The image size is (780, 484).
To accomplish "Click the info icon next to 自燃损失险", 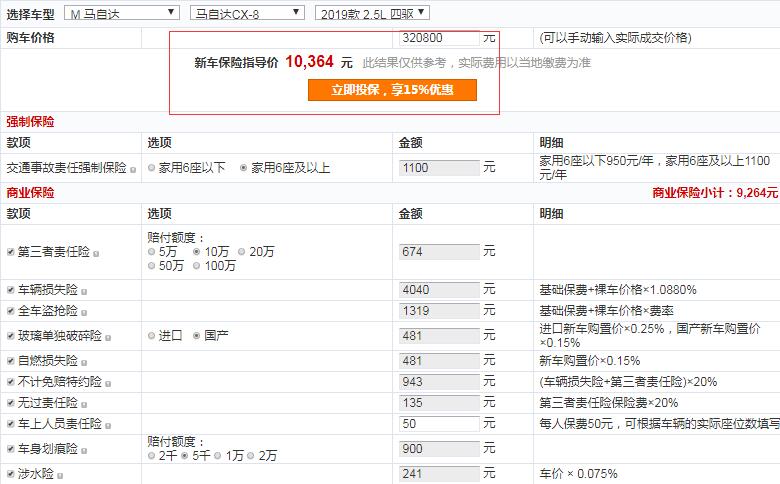I will pyautogui.click(x=84, y=363).
